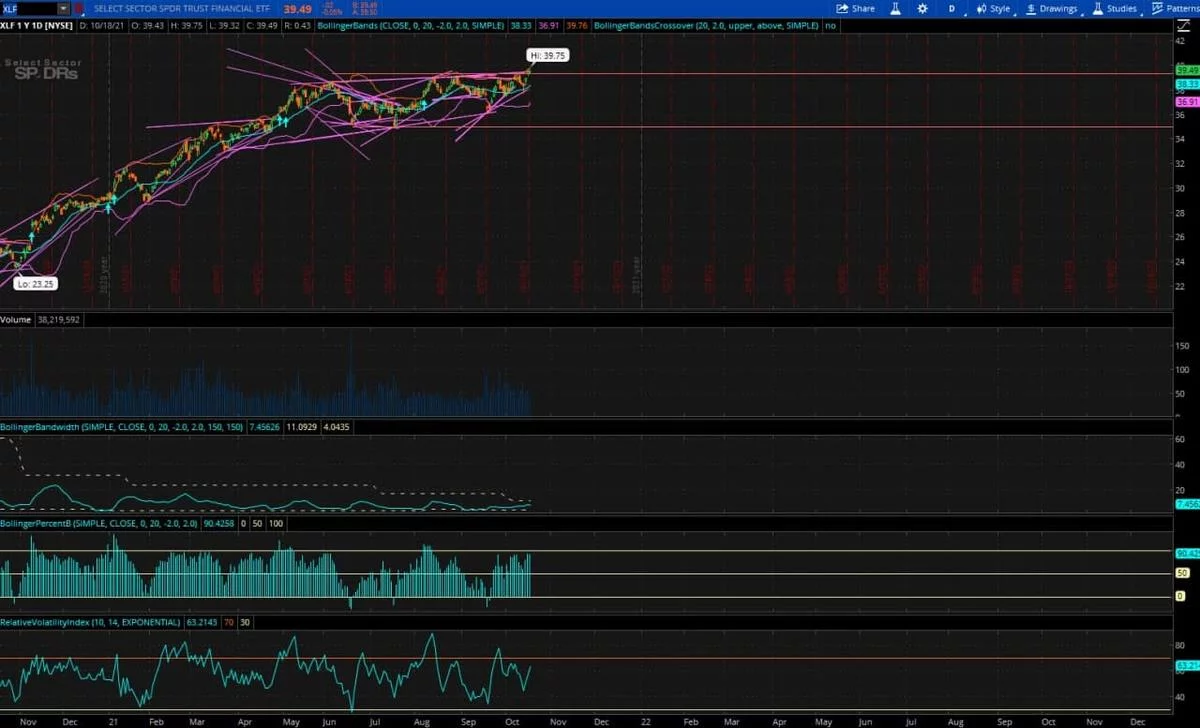
Task: Expand the XLF symbol dropdown arrow
Action: (x=64, y=8)
